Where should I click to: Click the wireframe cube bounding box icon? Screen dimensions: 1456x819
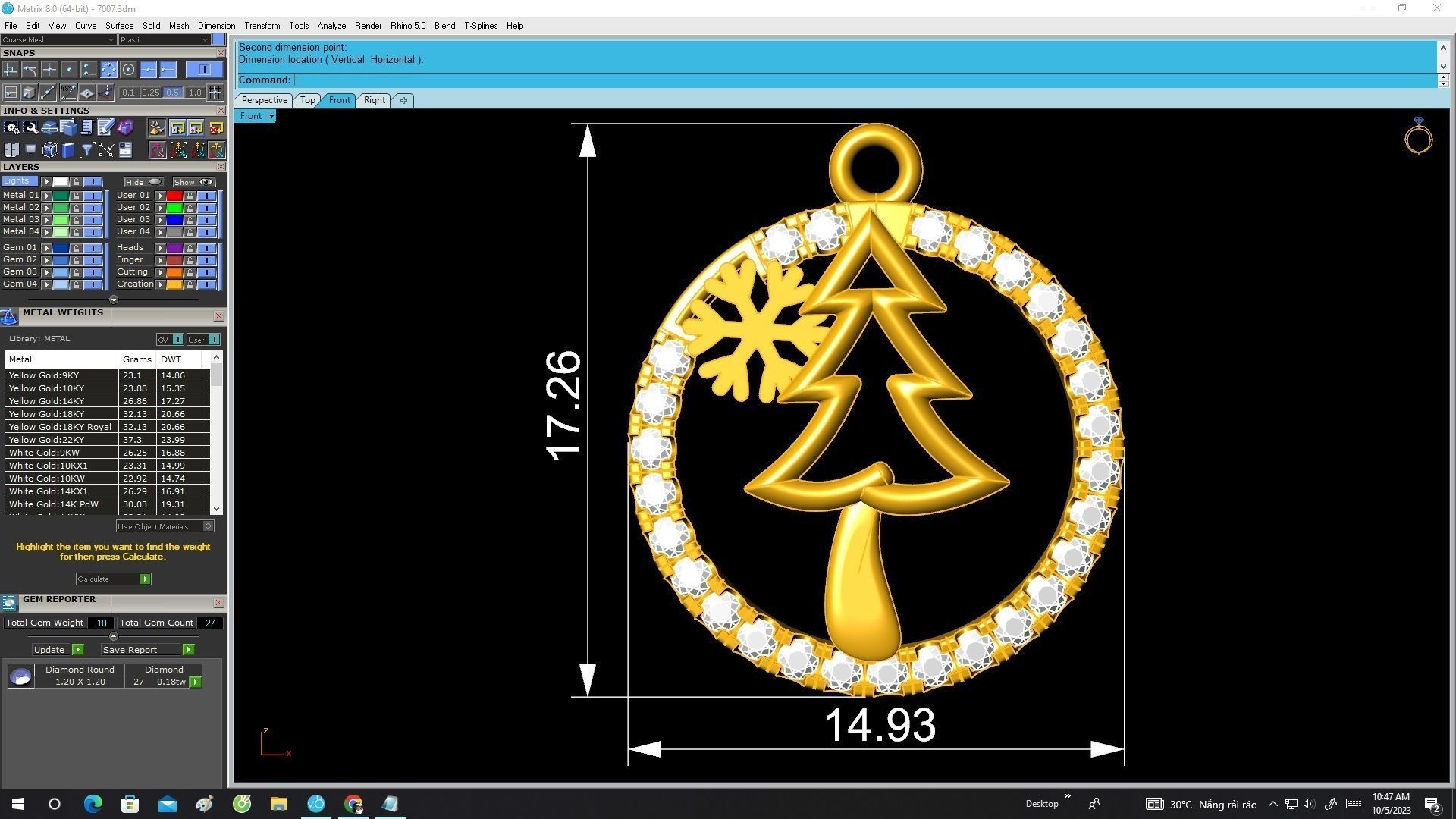pyautogui.click(x=49, y=150)
